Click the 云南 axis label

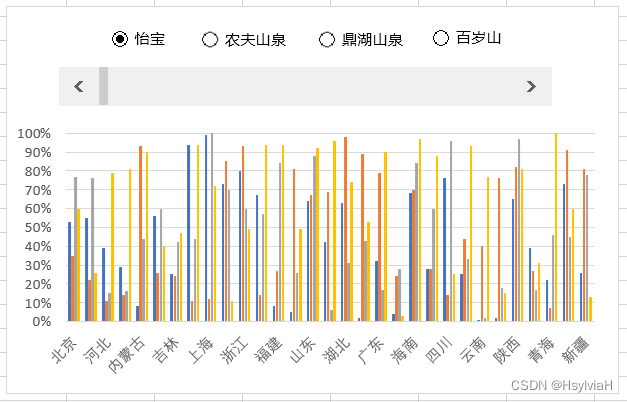(x=473, y=350)
